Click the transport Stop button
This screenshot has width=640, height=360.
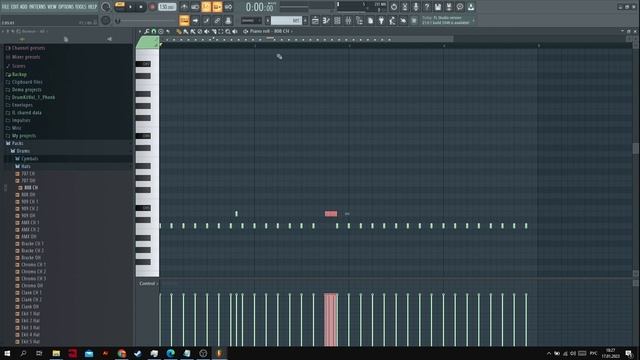click(x=141, y=7)
